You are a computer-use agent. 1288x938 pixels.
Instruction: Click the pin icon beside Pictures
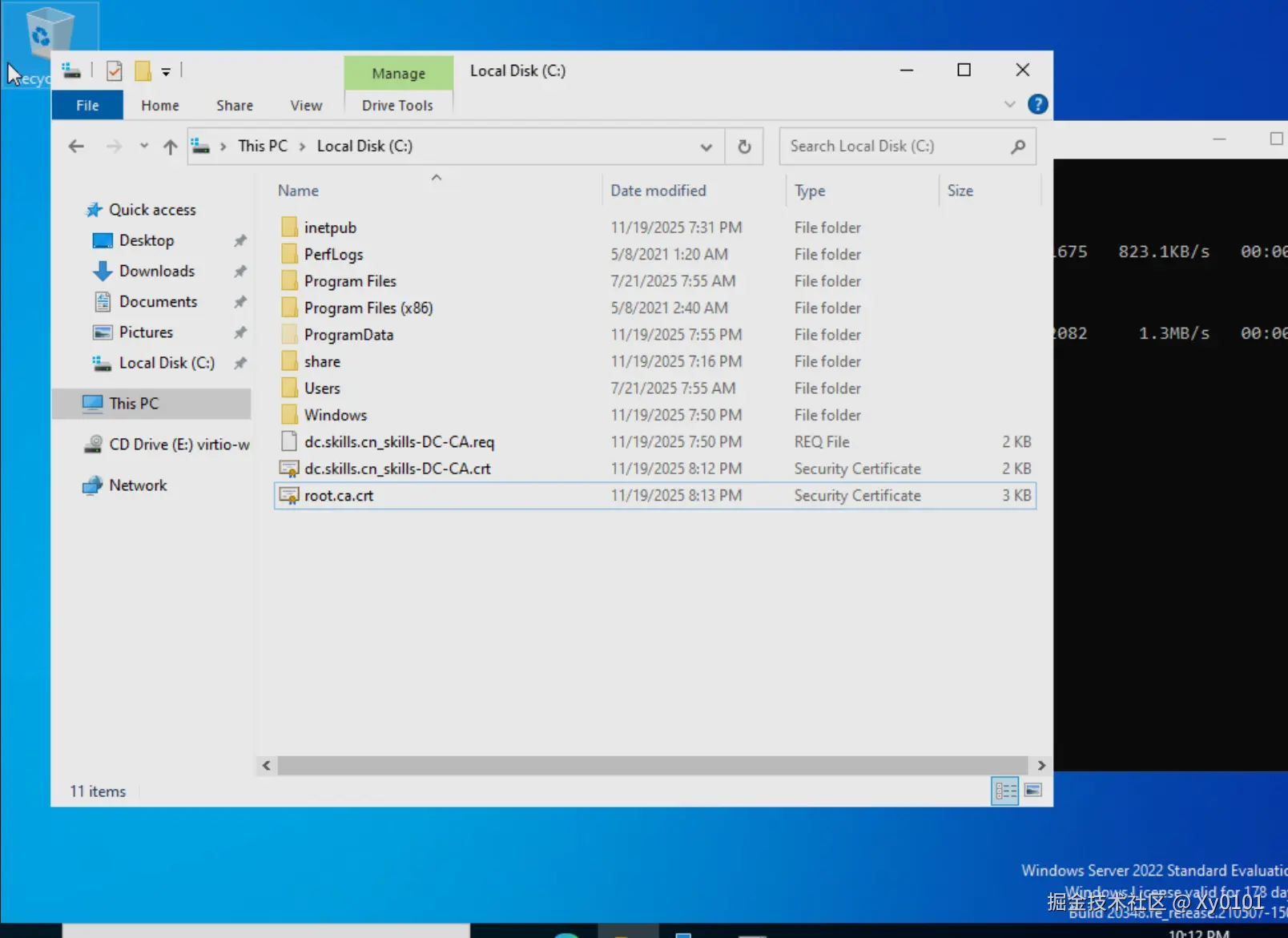click(239, 332)
